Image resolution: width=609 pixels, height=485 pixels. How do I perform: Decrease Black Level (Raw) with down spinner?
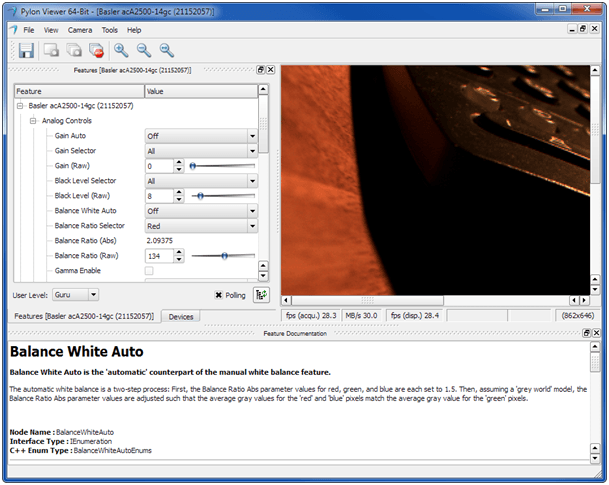179,200
